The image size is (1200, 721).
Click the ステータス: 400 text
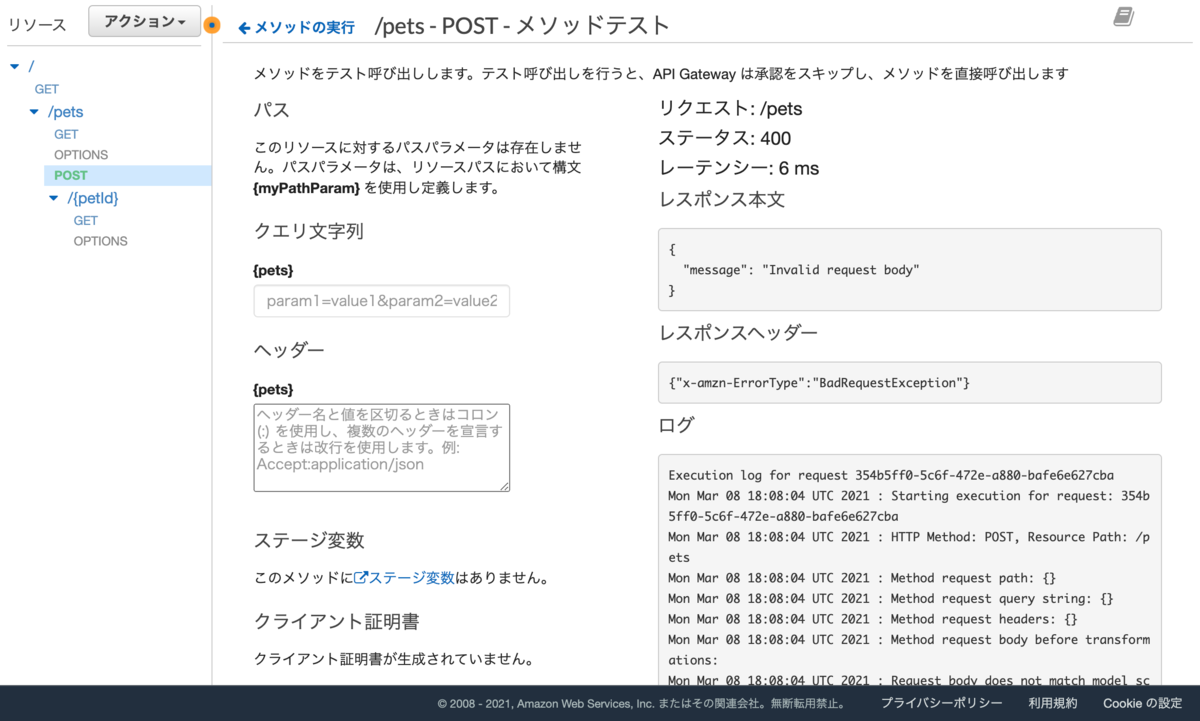[x=725, y=138]
